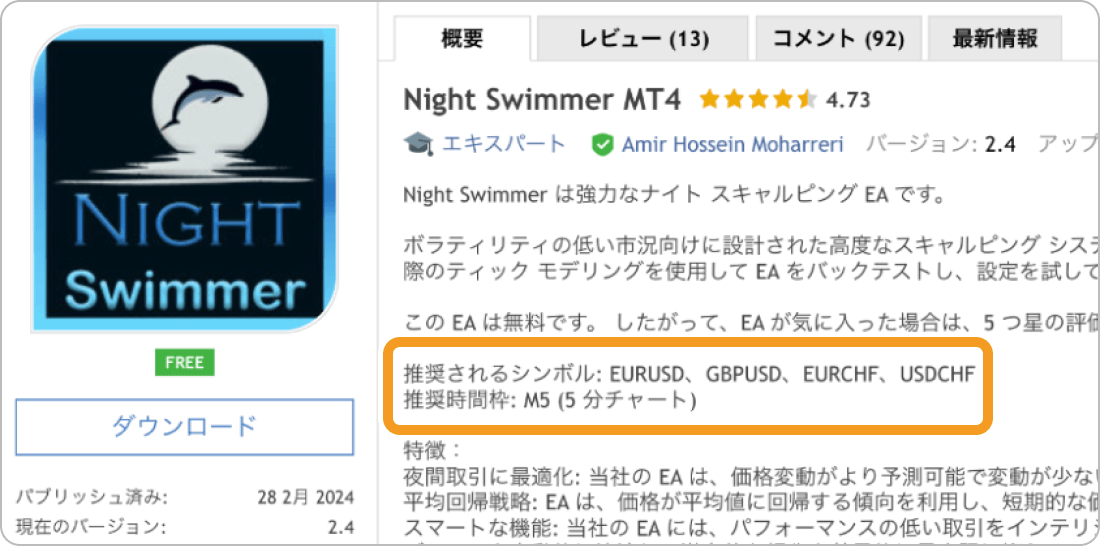The width and height of the screenshot is (1100, 546).
Task: Open Amir Hossein Moharreri's profile link
Action: (732, 145)
